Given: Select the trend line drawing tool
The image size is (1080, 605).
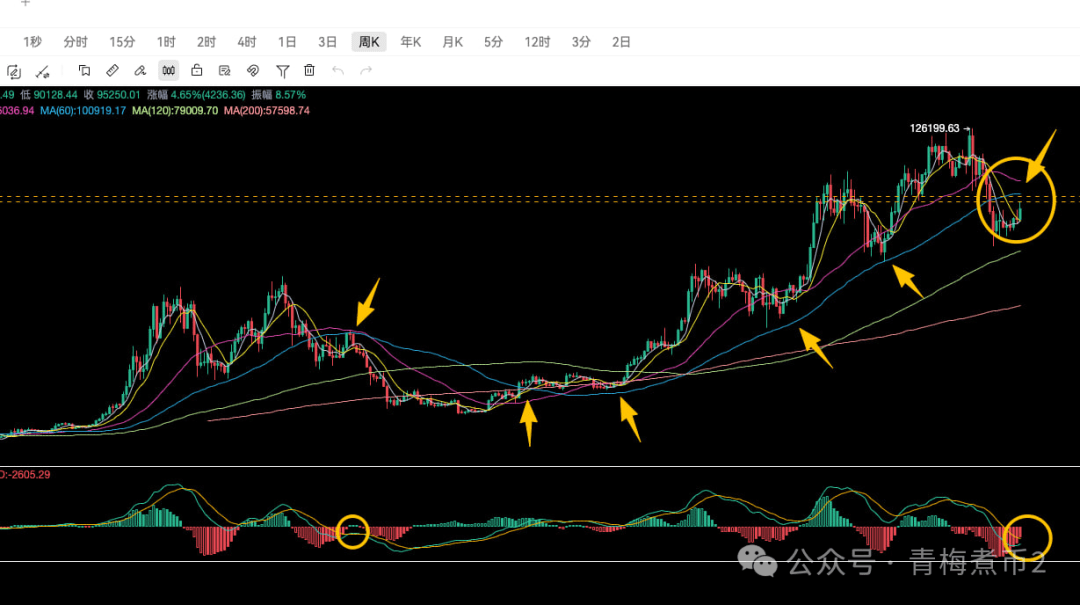Looking at the screenshot, I should (43, 71).
